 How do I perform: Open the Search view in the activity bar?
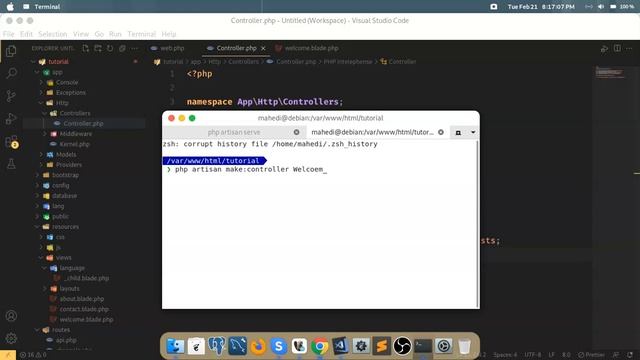coord(11,73)
